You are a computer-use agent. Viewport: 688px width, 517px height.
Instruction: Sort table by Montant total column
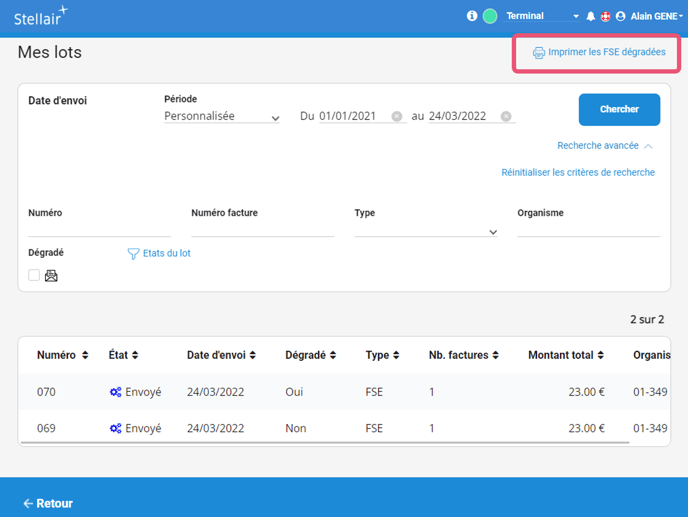click(x=566, y=355)
